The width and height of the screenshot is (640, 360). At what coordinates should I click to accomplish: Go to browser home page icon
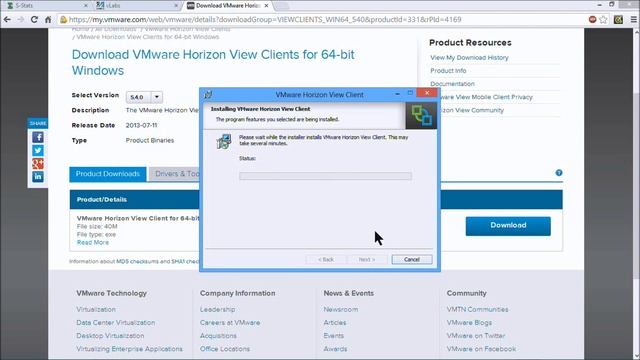pyautogui.click(x=48, y=19)
